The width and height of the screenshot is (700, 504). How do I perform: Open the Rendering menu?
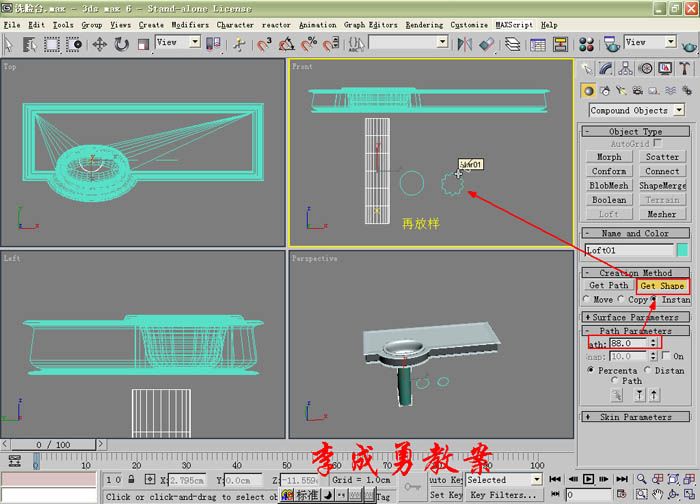click(424, 25)
